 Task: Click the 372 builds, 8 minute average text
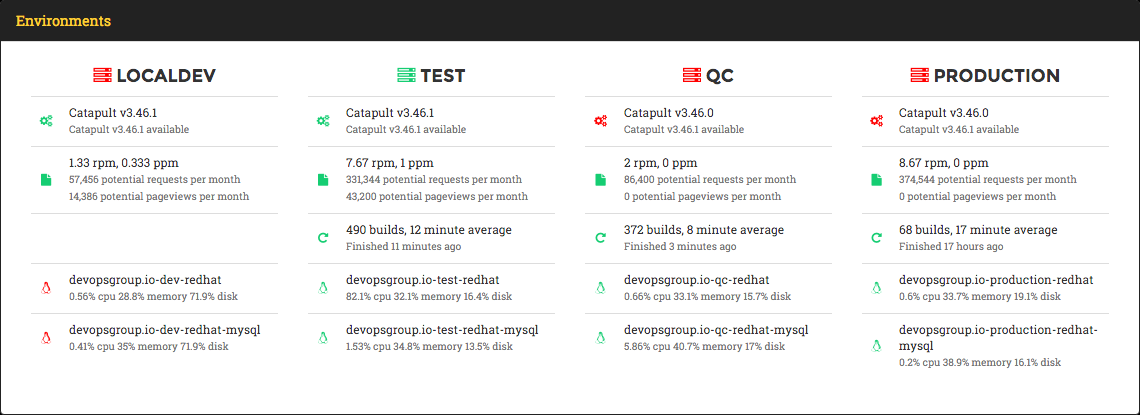tap(704, 230)
